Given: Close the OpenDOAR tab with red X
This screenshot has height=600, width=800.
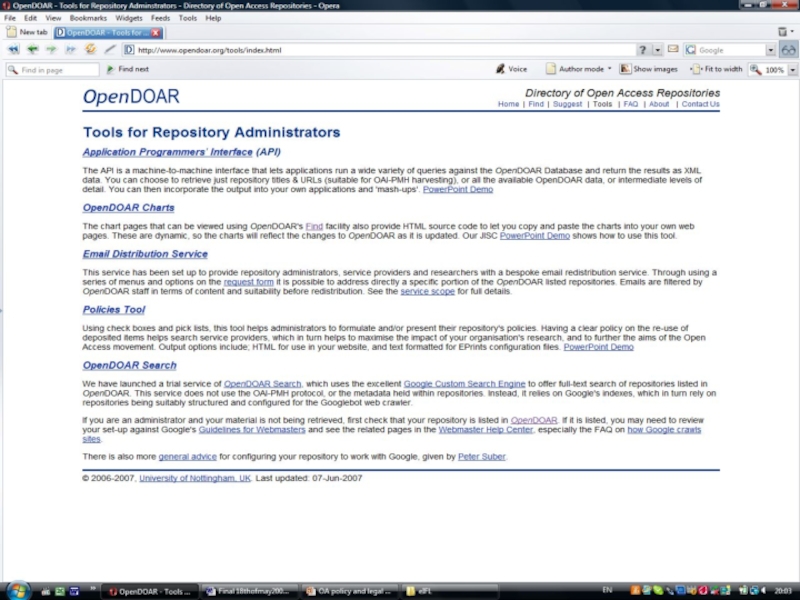Looking at the screenshot, I should click(156, 33).
